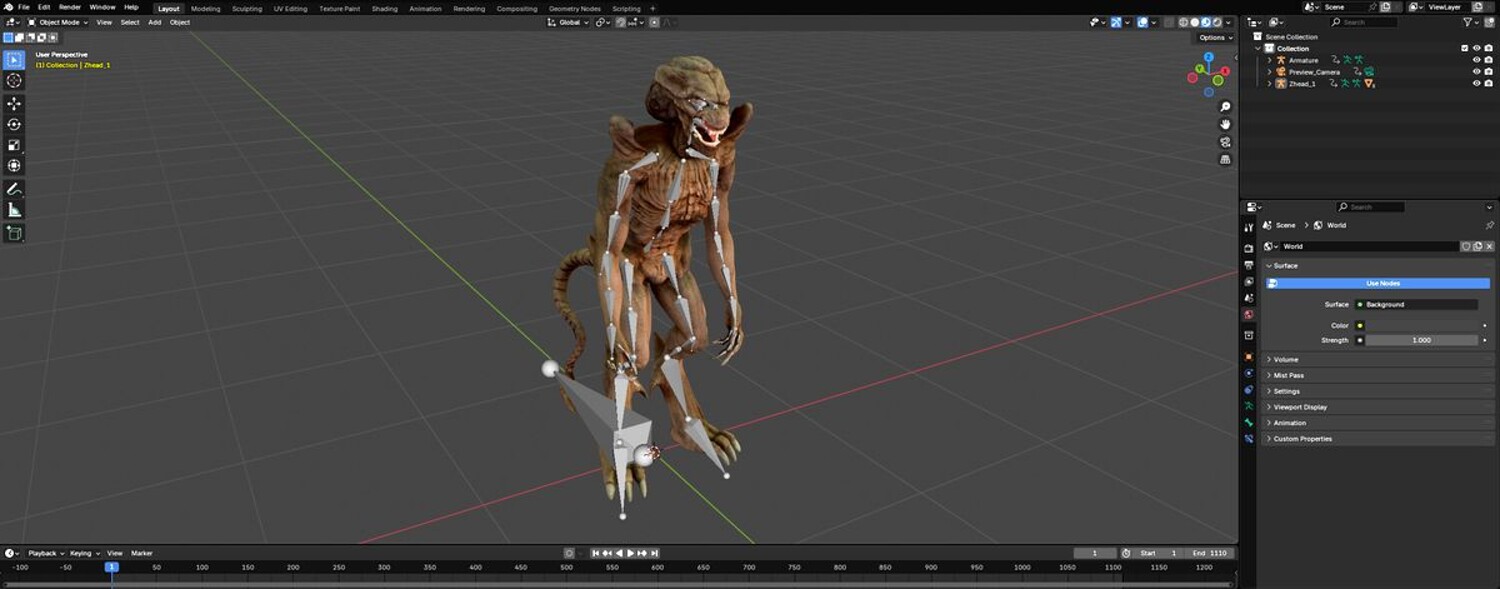
Task: Select the 3D Cursor tool
Action: (14, 81)
